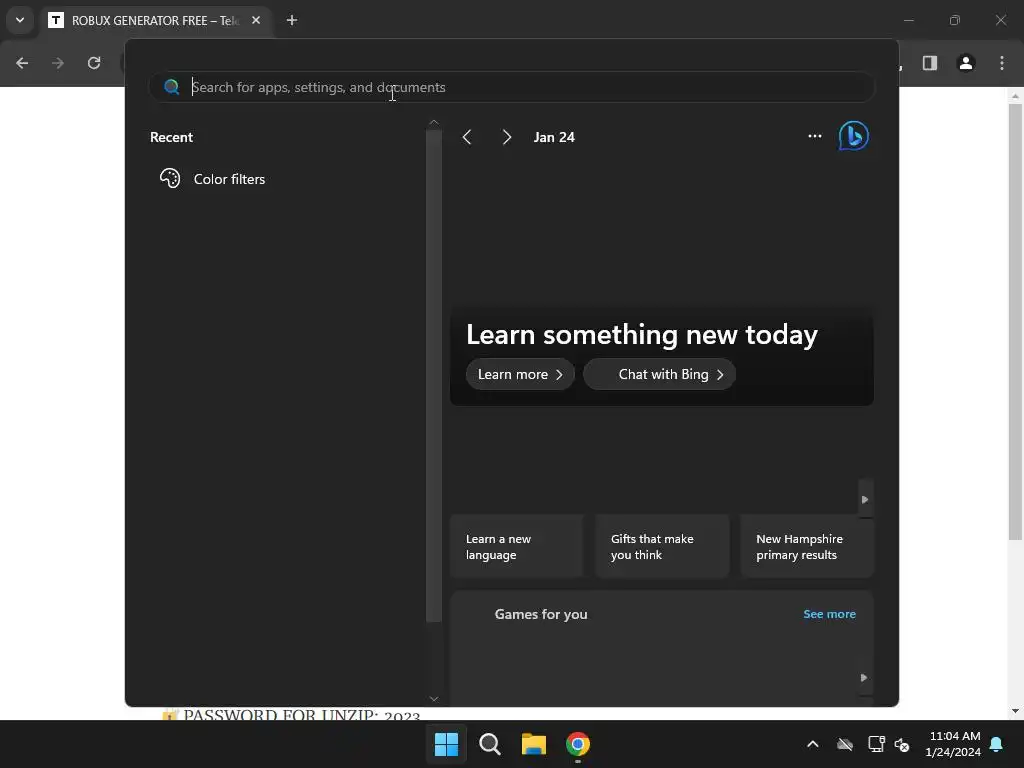The width and height of the screenshot is (1024, 768).
Task: Select the ROBUX GENERATOR FREE tab
Action: pyautogui.click(x=155, y=20)
